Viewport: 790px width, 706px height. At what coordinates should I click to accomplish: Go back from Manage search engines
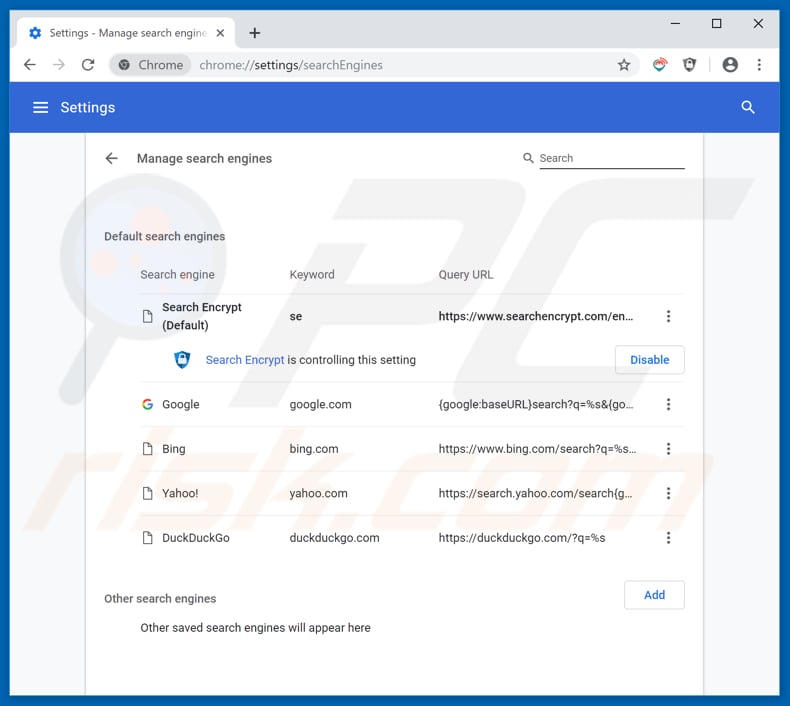(x=111, y=158)
